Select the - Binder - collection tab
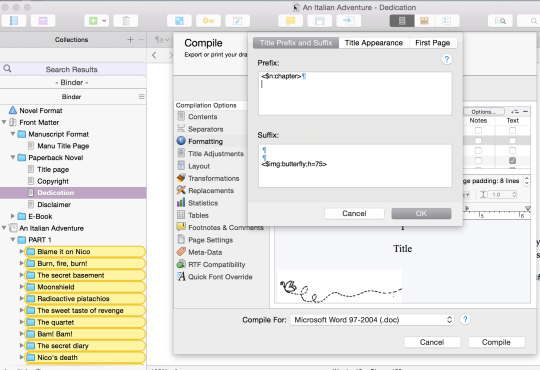The height and width of the screenshot is (370, 540). [73, 82]
